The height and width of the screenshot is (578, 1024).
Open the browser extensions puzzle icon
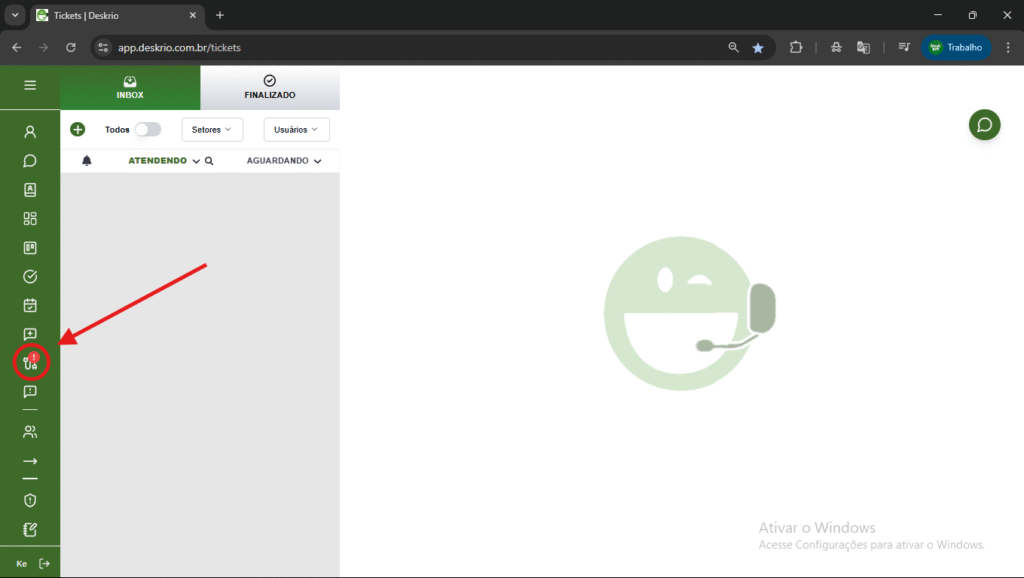pyautogui.click(x=795, y=47)
